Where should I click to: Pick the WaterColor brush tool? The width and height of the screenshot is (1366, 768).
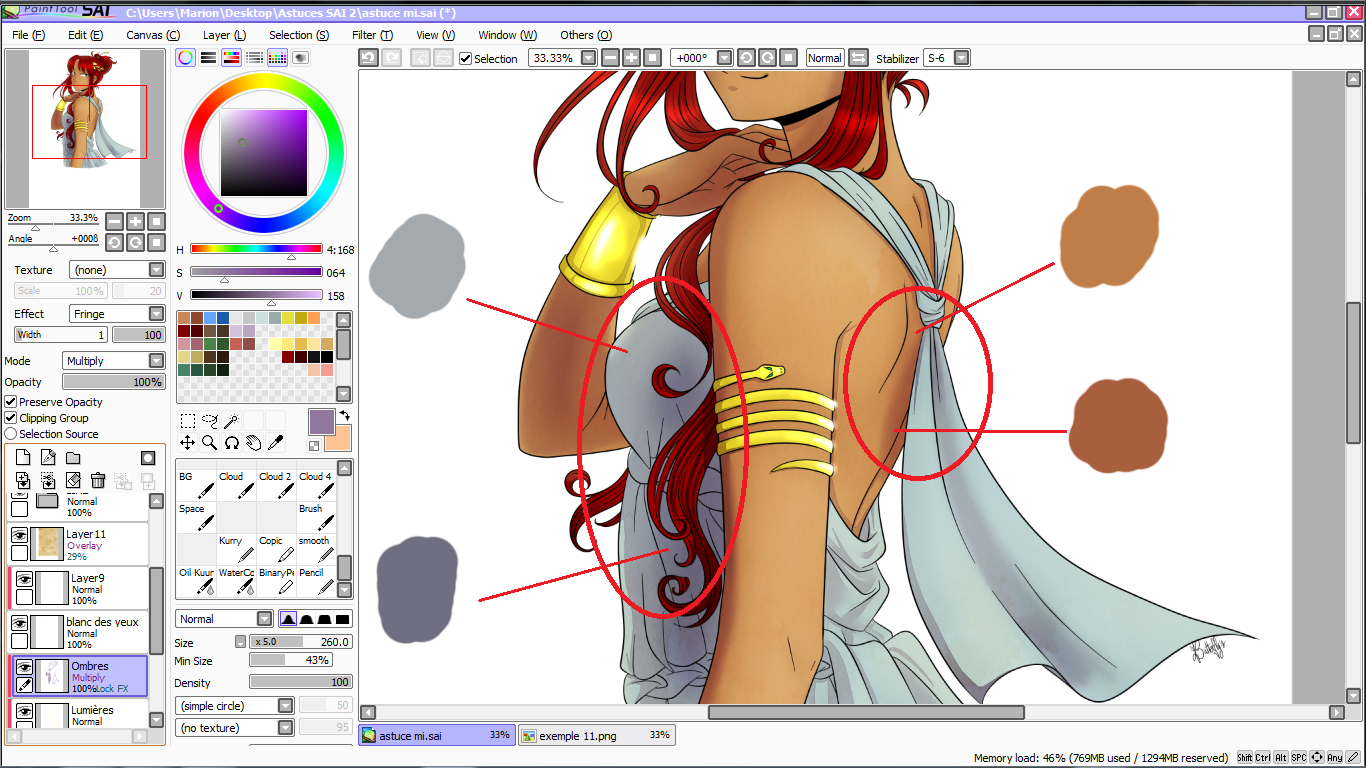[x=236, y=581]
